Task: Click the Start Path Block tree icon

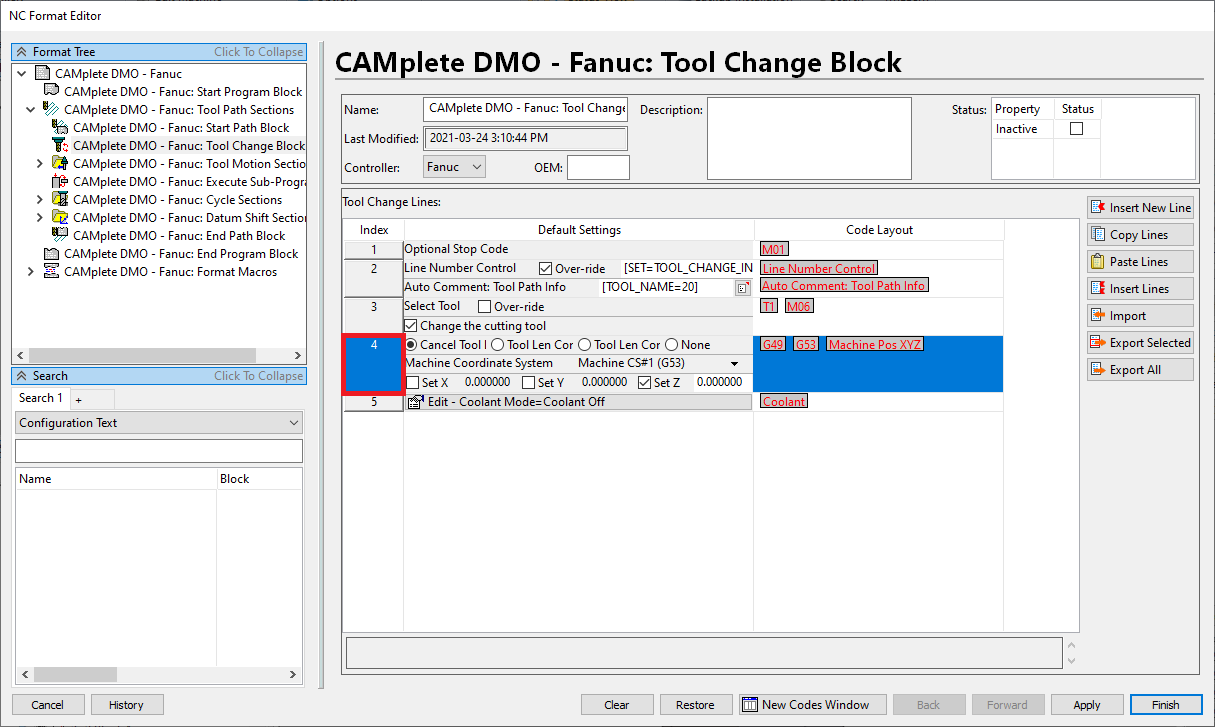Action: (60, 127)
